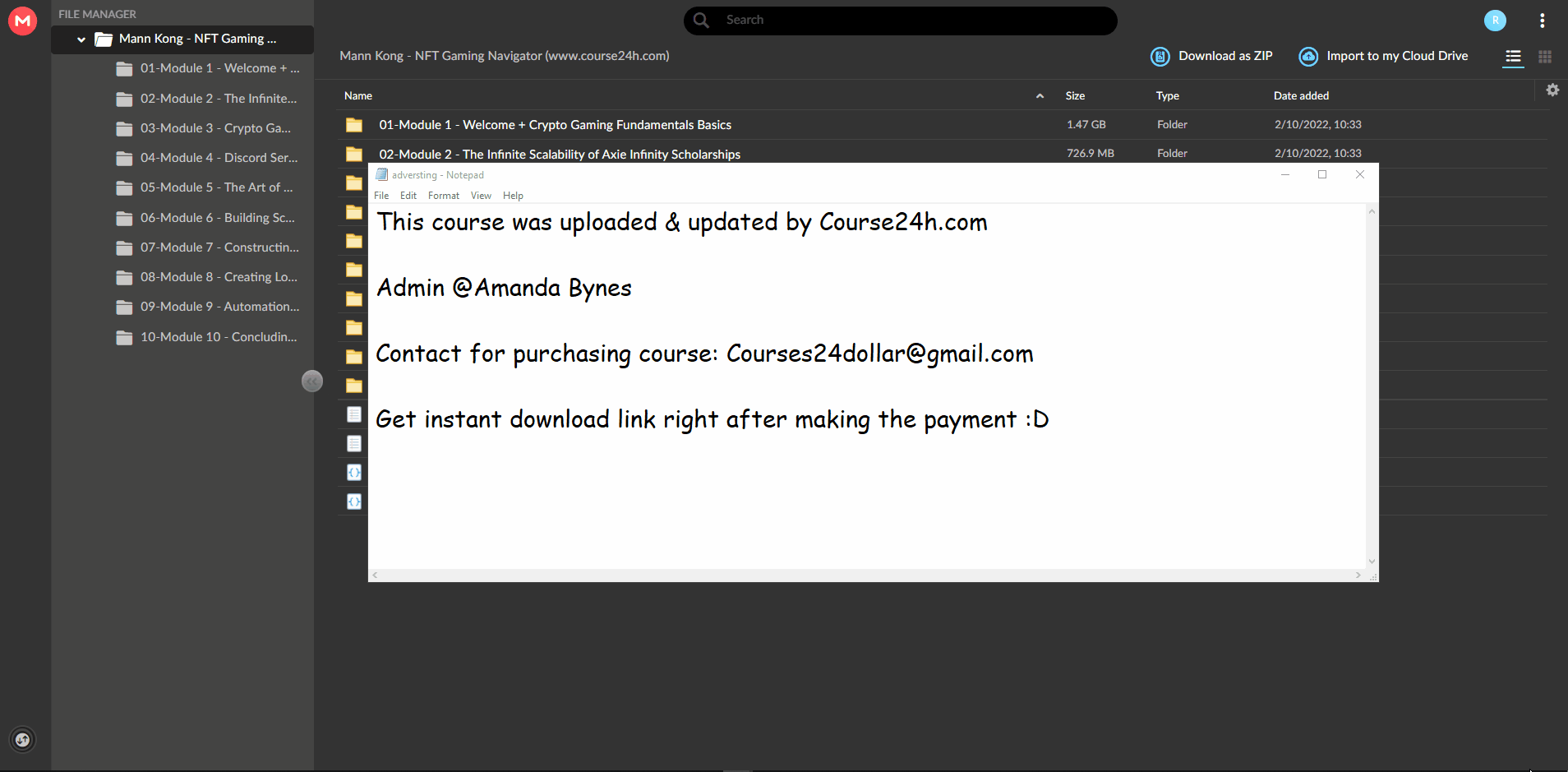Open 10-Module 10 - Concludin... folder
Image resolution: width=1568 pixels, height=772 pixels.
[207, 337]
